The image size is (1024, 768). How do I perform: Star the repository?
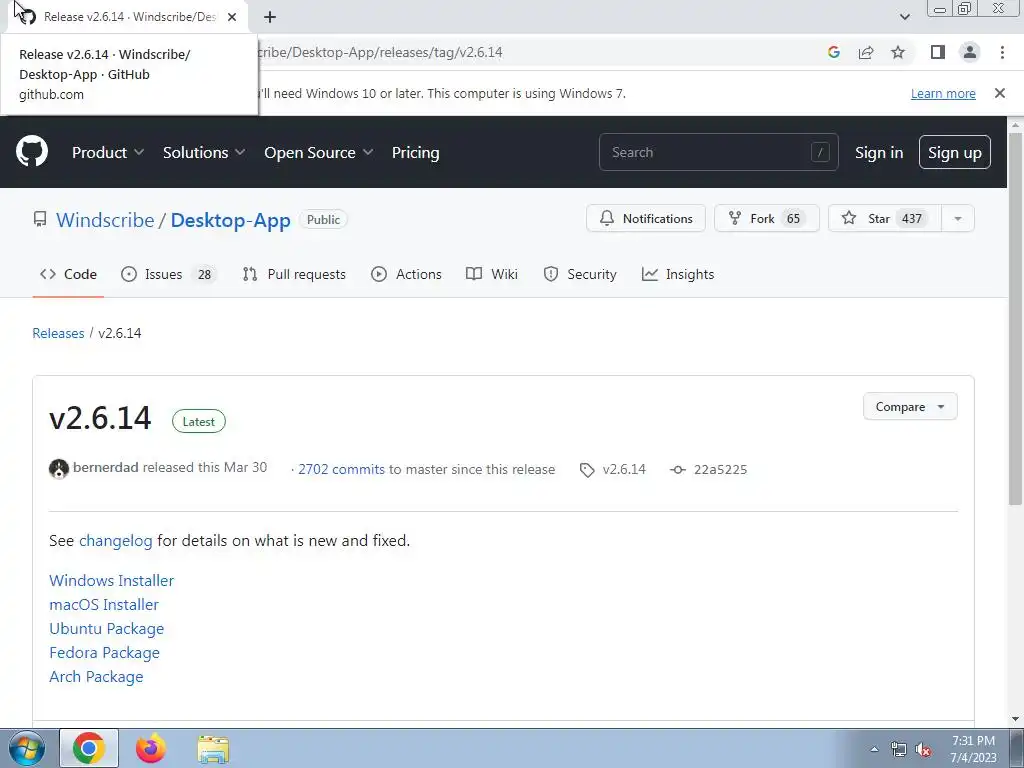[x=884, y=218]
